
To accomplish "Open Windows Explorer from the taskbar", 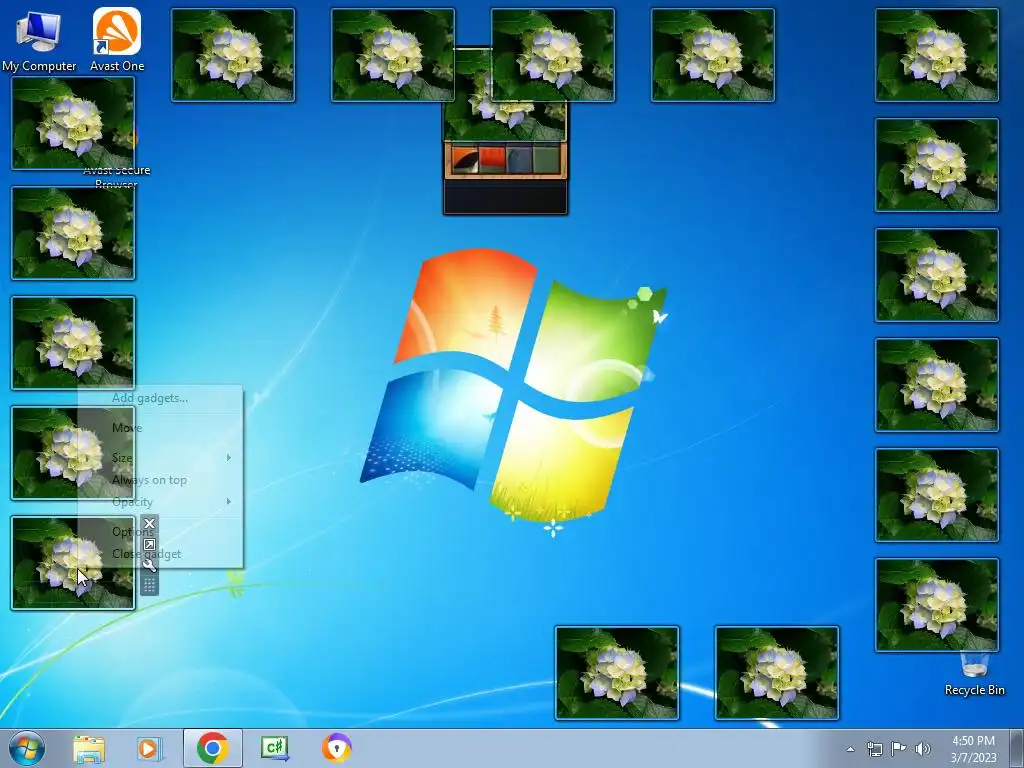I will [89, 748].
